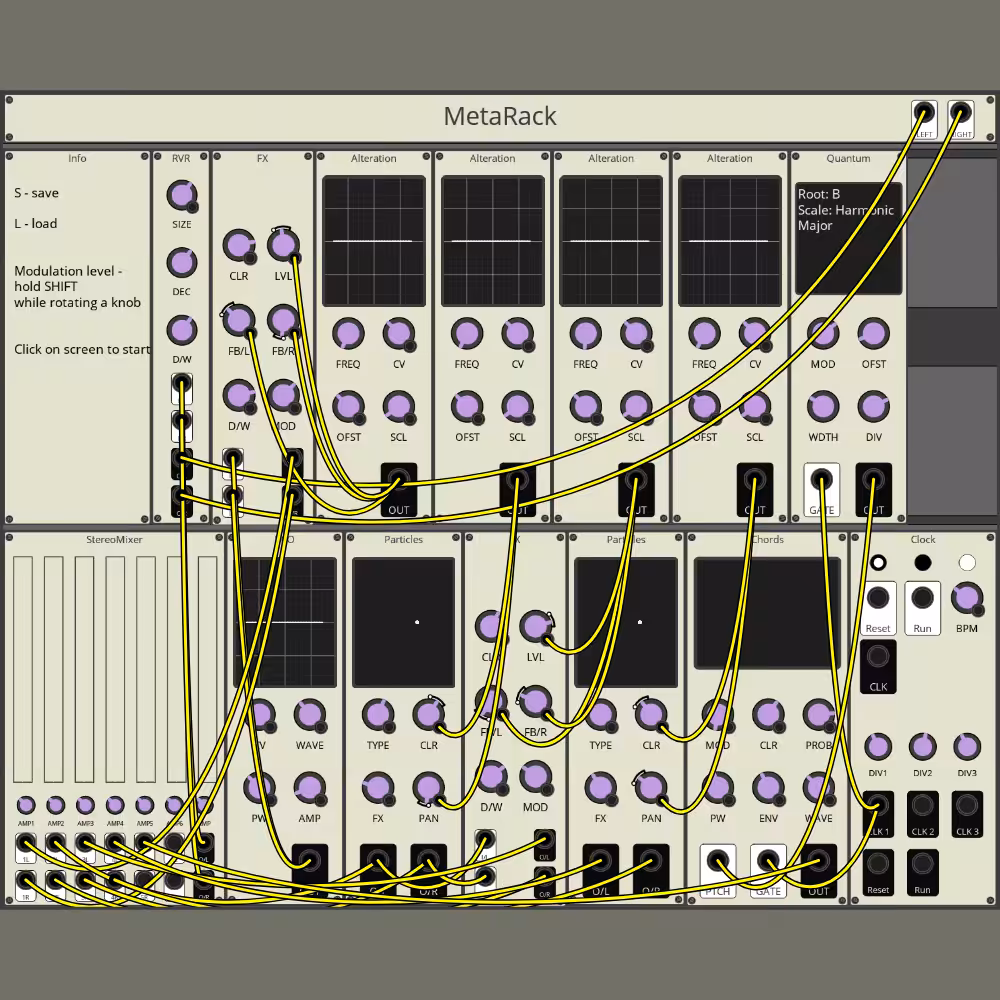This screenshot has width=1000, height=1000.
Task: Click the Quantum OFST knob
Action: point(873,334)
